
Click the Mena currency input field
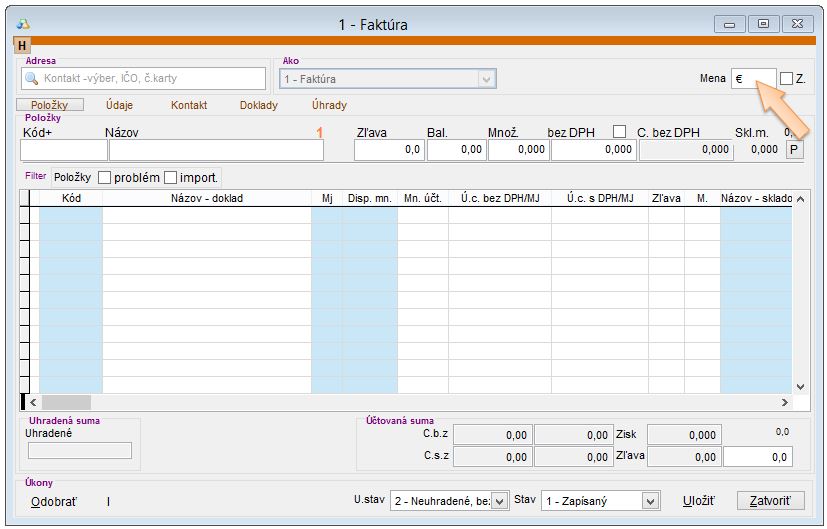coord(752,78)
